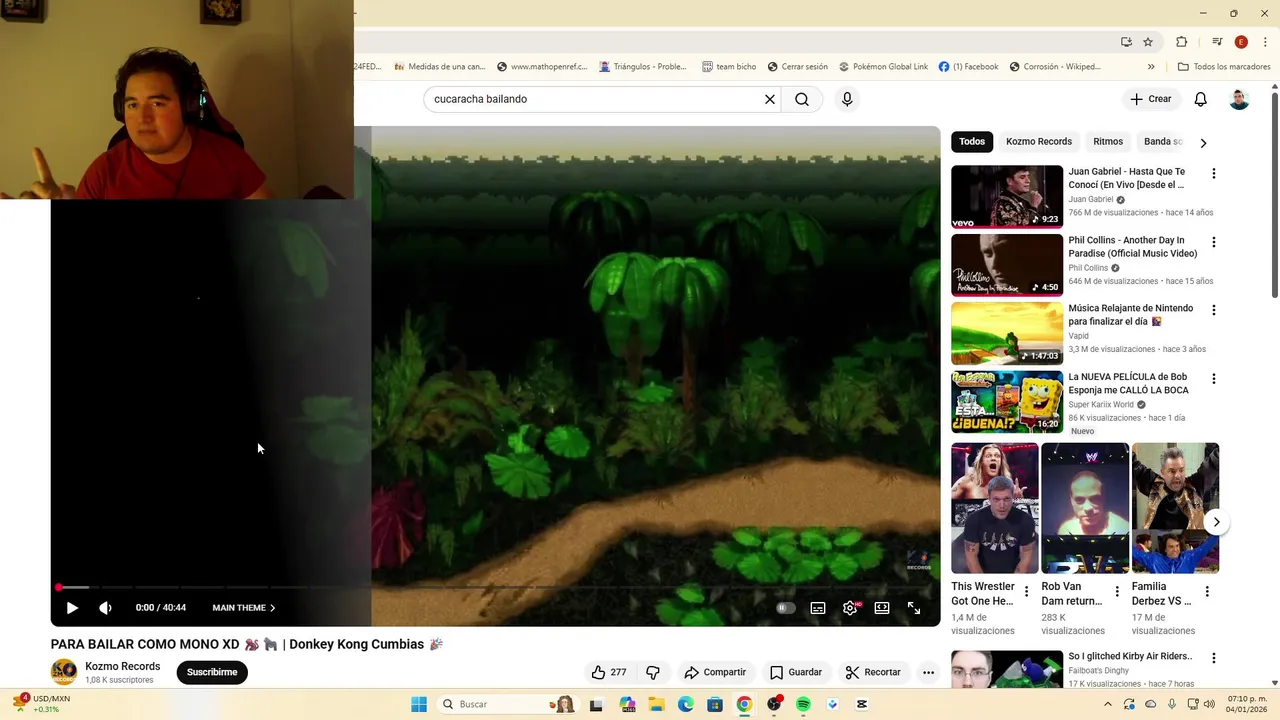This screenshot has height=720, width=1280.
Task: Select the Ritmos filter chip
Action: click(x=1108, y=142)
